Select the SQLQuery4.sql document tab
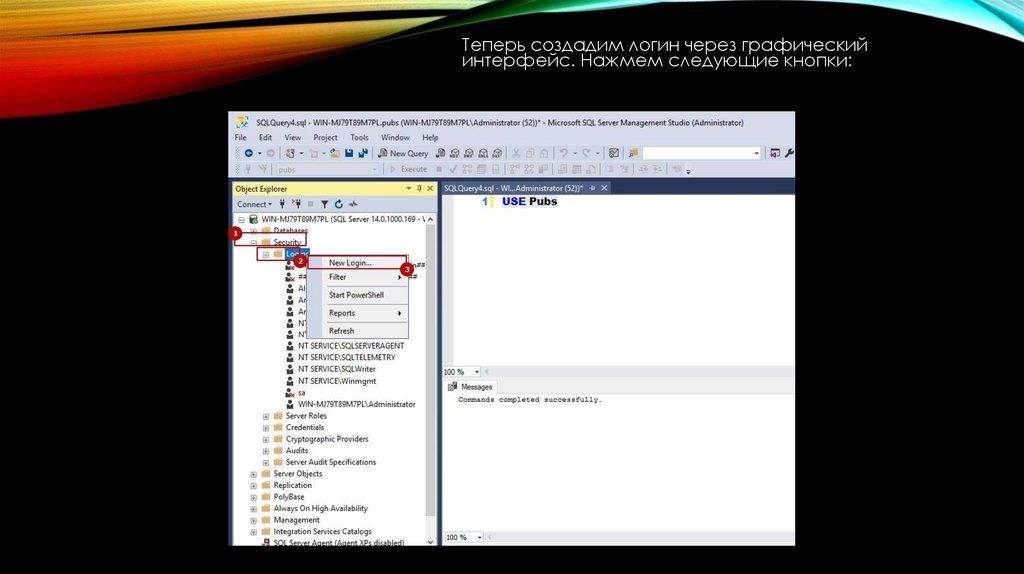Image resolution: width=1024 pixels, height=574 pixels. coord(513,188)
